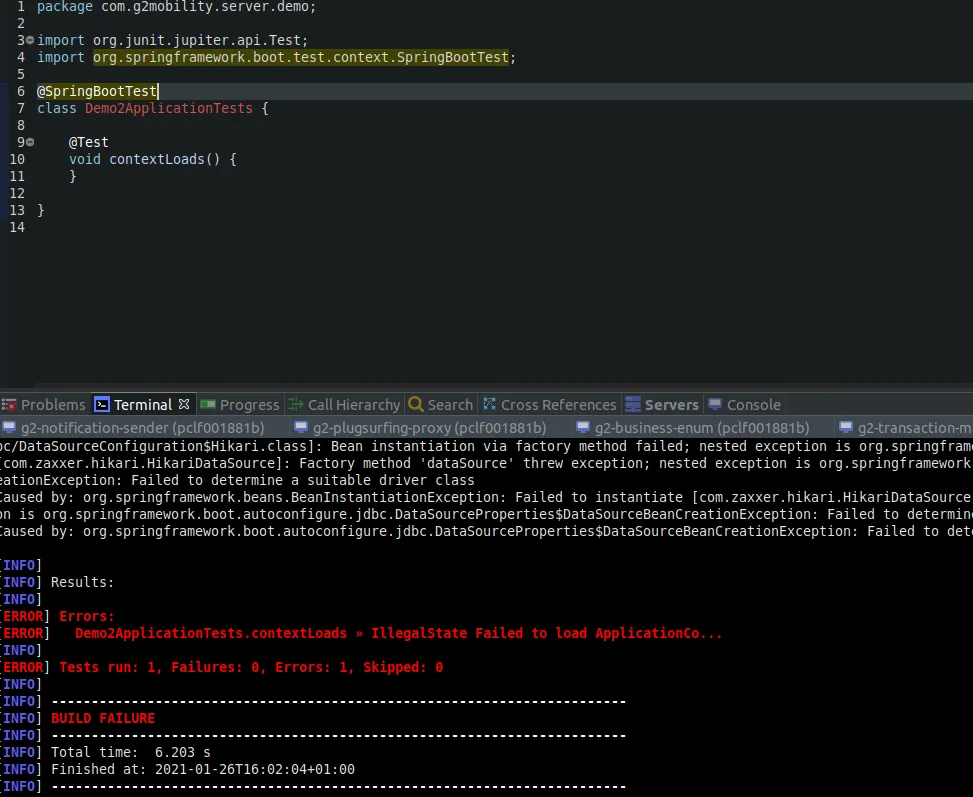Click the Tests run summary line
The width and height of the screenshot is (973, 797).
(251, 667)
